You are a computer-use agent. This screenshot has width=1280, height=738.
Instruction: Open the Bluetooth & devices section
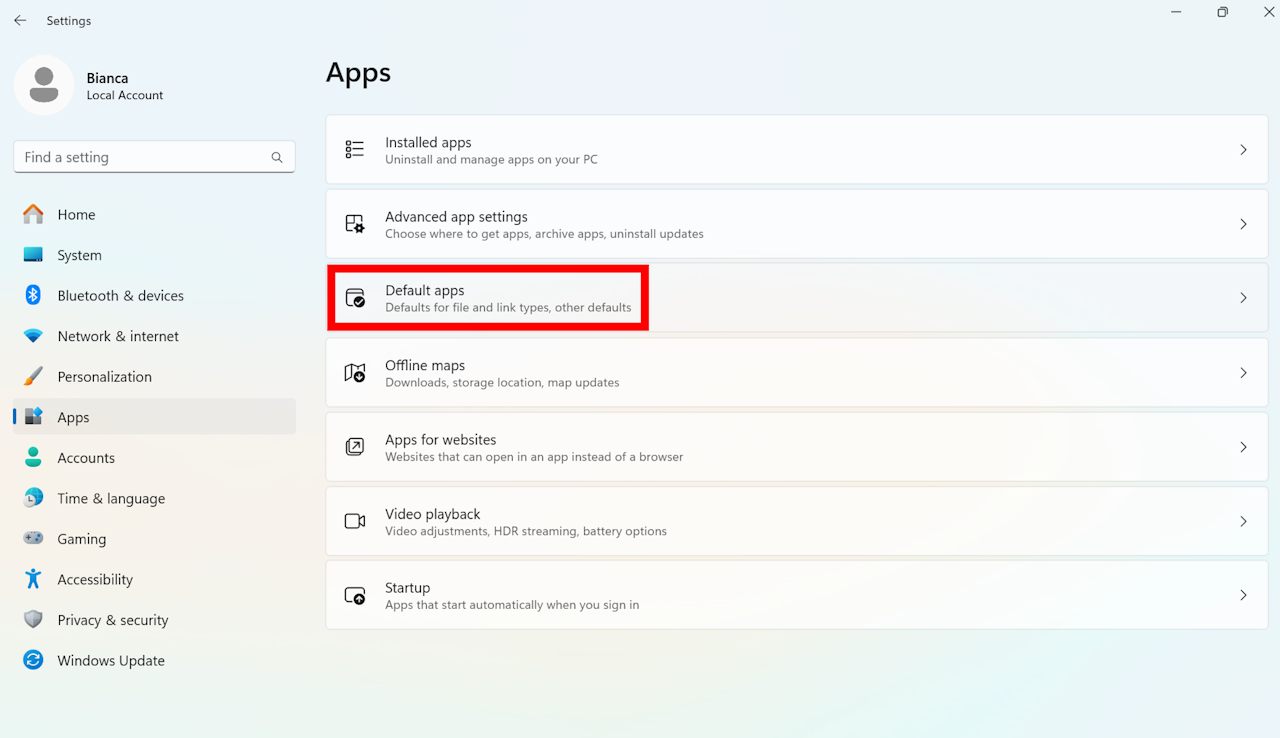point(120,296)
